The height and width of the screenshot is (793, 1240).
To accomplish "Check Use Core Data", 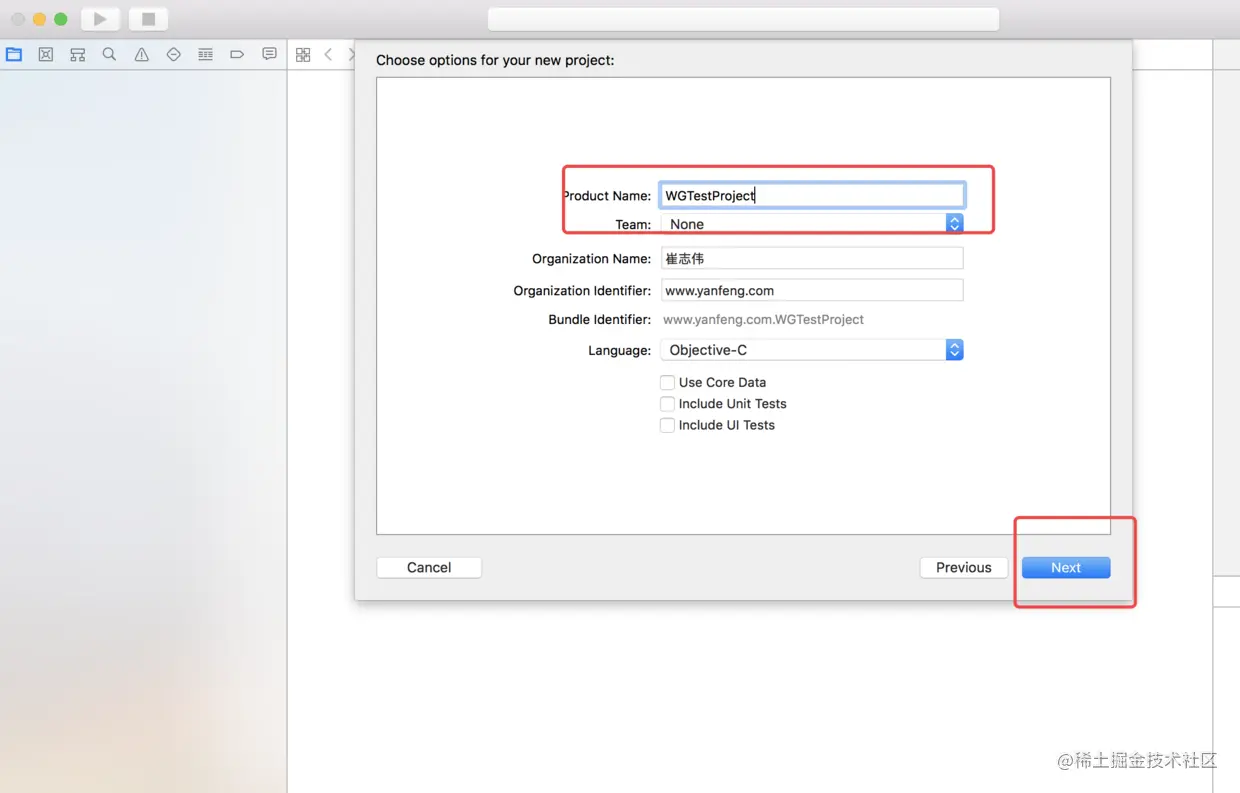I will point(667,382).
